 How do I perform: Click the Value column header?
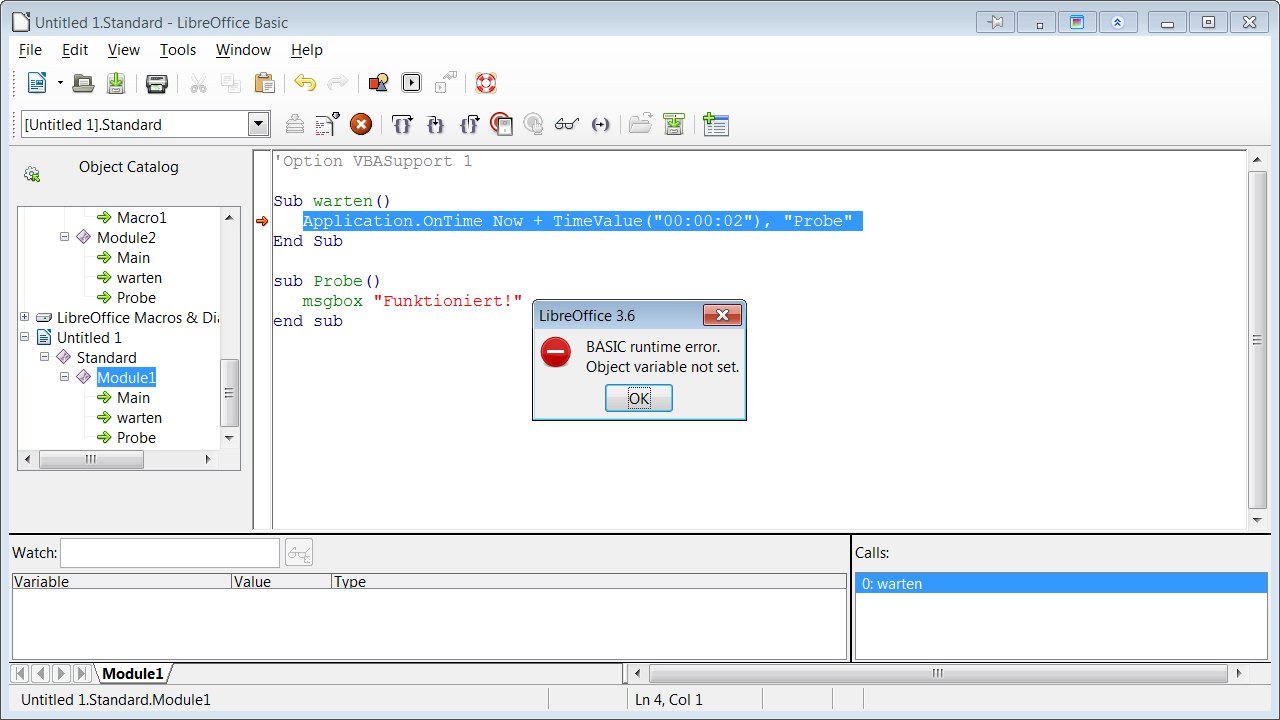(x=281, y=581)
